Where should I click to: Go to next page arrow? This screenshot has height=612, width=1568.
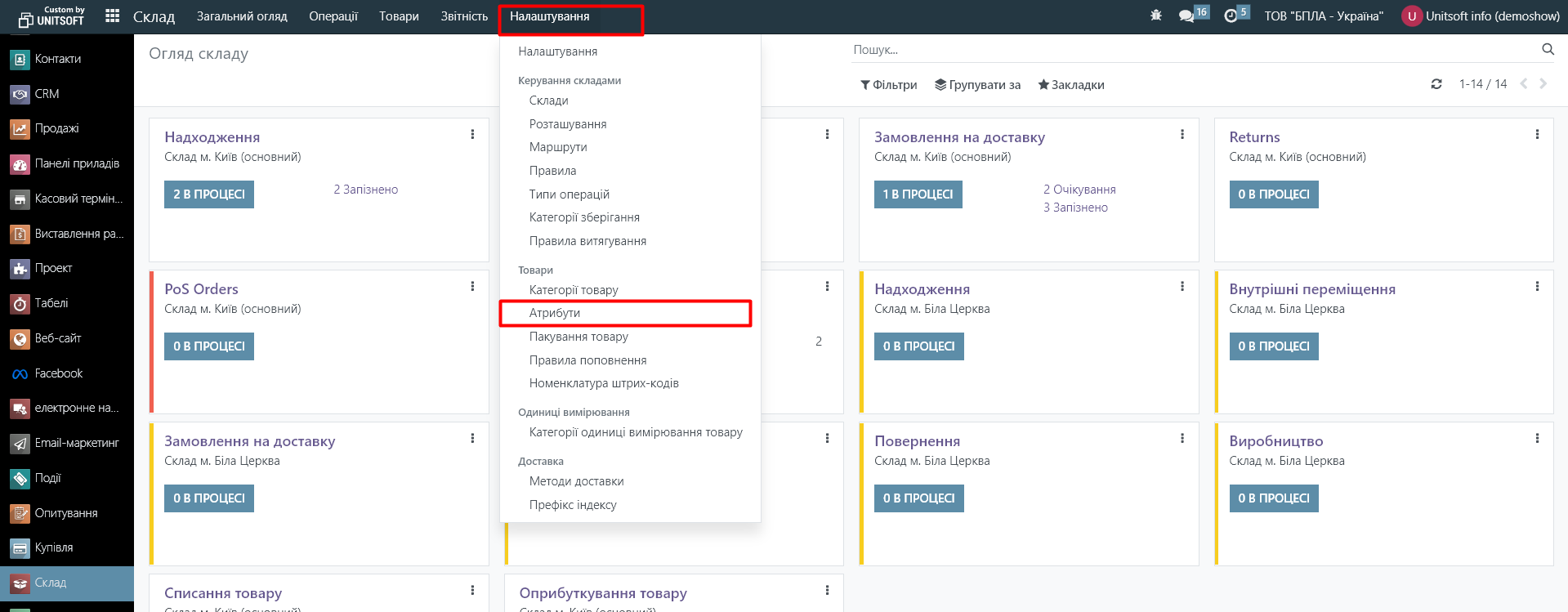pos(1543,83)
